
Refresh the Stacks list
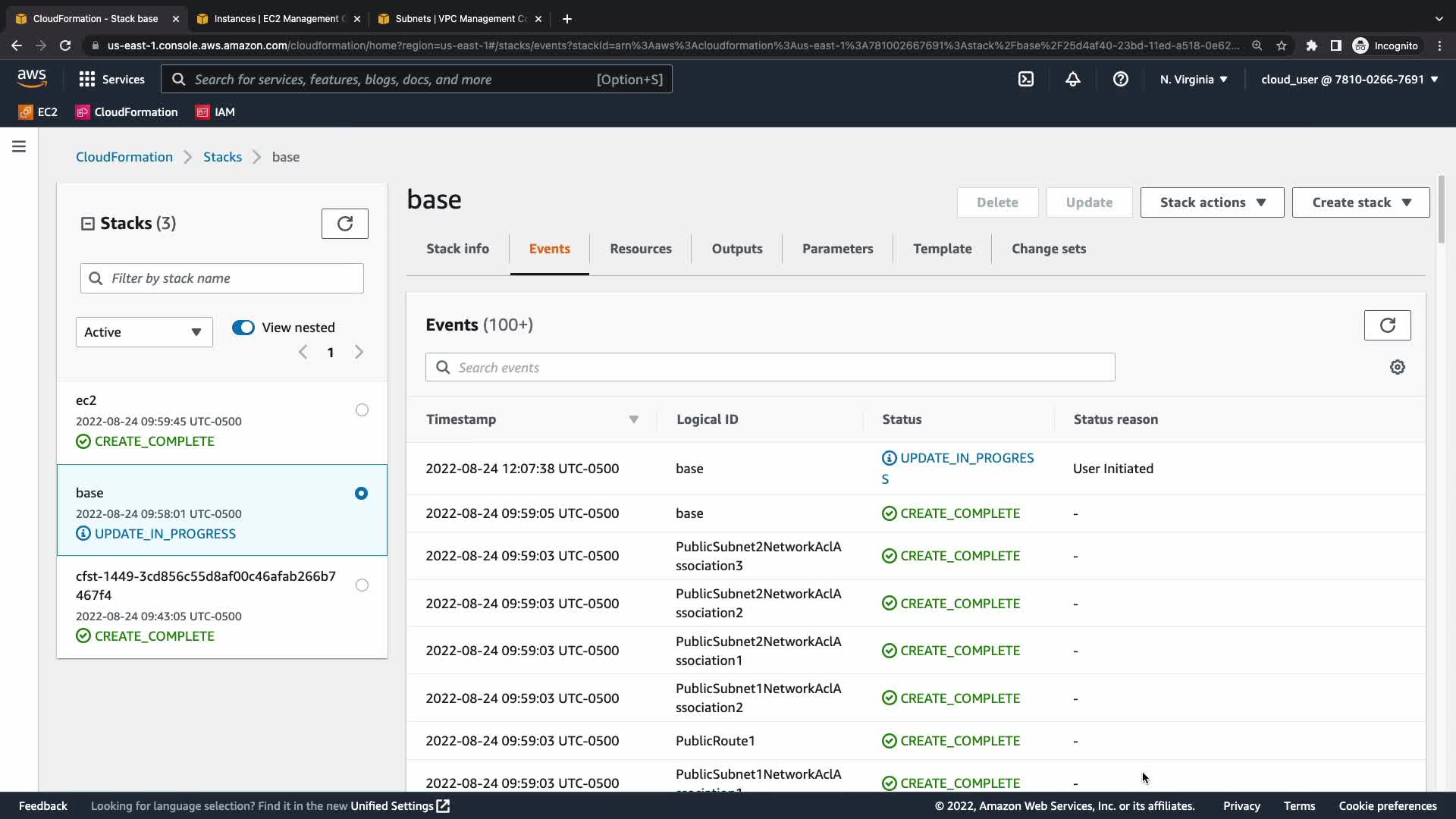click(344, 224)
